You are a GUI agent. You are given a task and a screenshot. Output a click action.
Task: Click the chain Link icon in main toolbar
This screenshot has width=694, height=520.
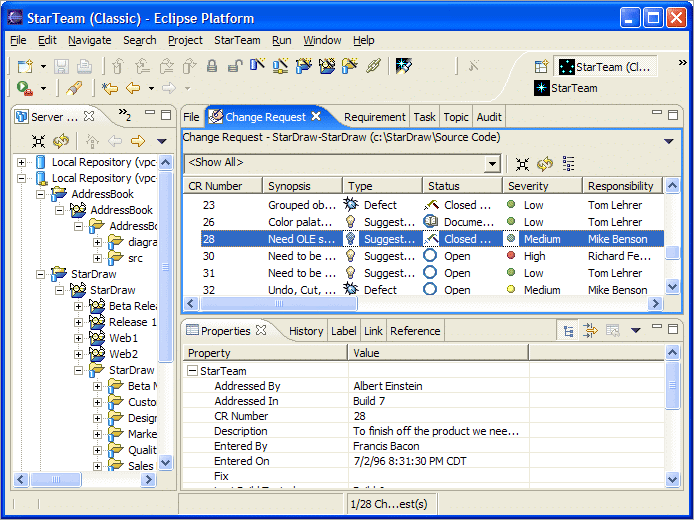[x=373, y=66]
